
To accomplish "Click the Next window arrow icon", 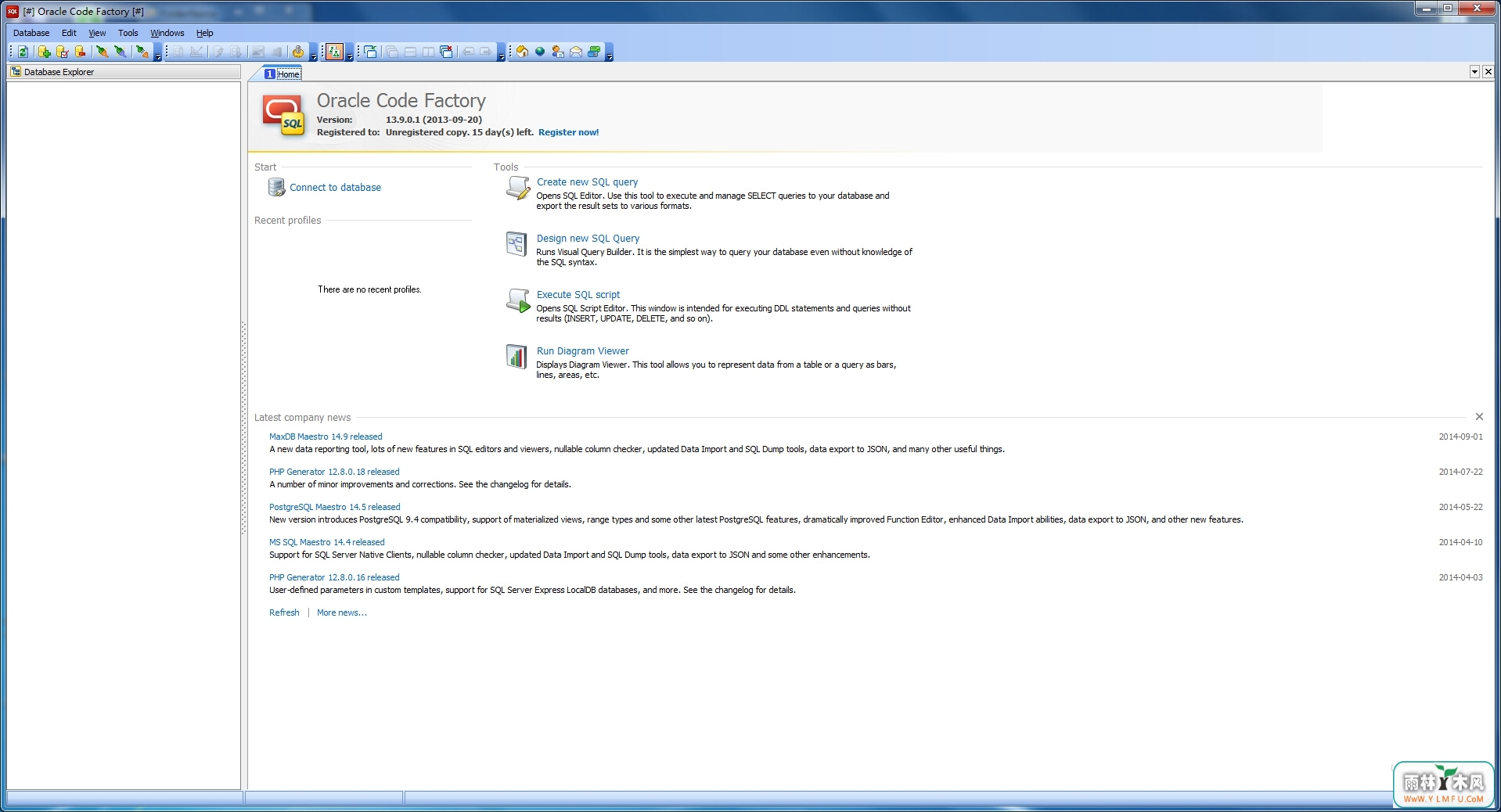I will pyautogui.click(x=485, y=52).
